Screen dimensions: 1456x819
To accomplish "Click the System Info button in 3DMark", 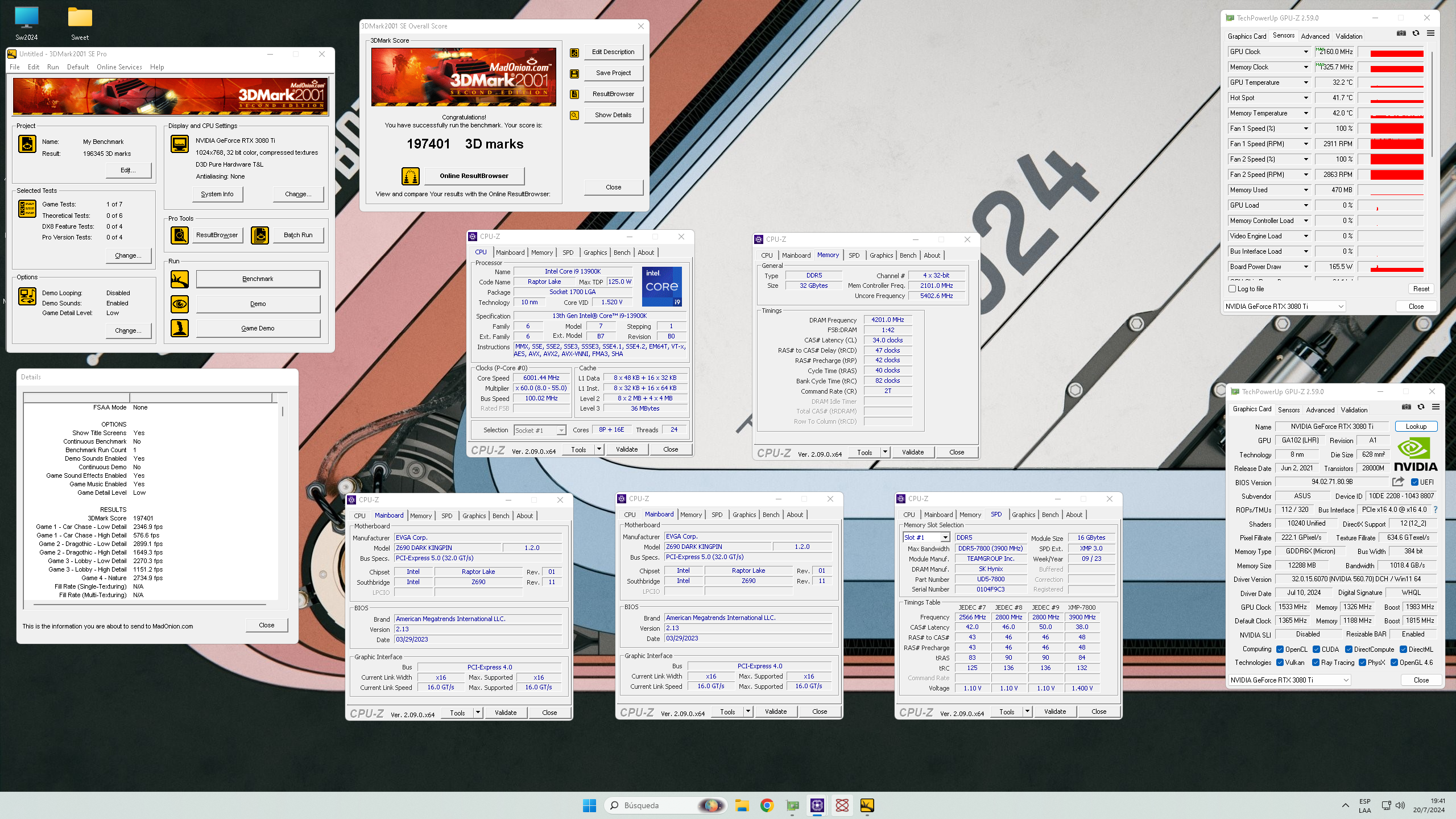I will [217, 195].
